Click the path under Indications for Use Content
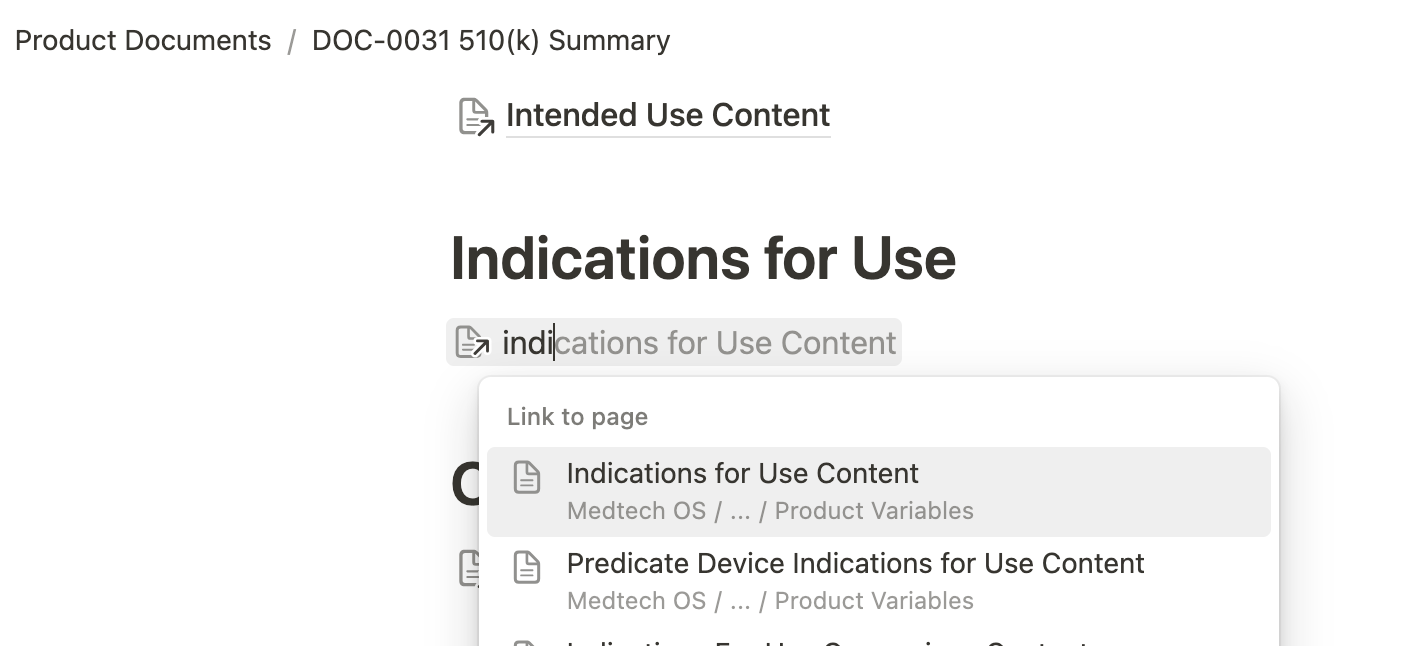This screenshot has width=1416, height=646. pyautogui.click(x=769, y=511)
